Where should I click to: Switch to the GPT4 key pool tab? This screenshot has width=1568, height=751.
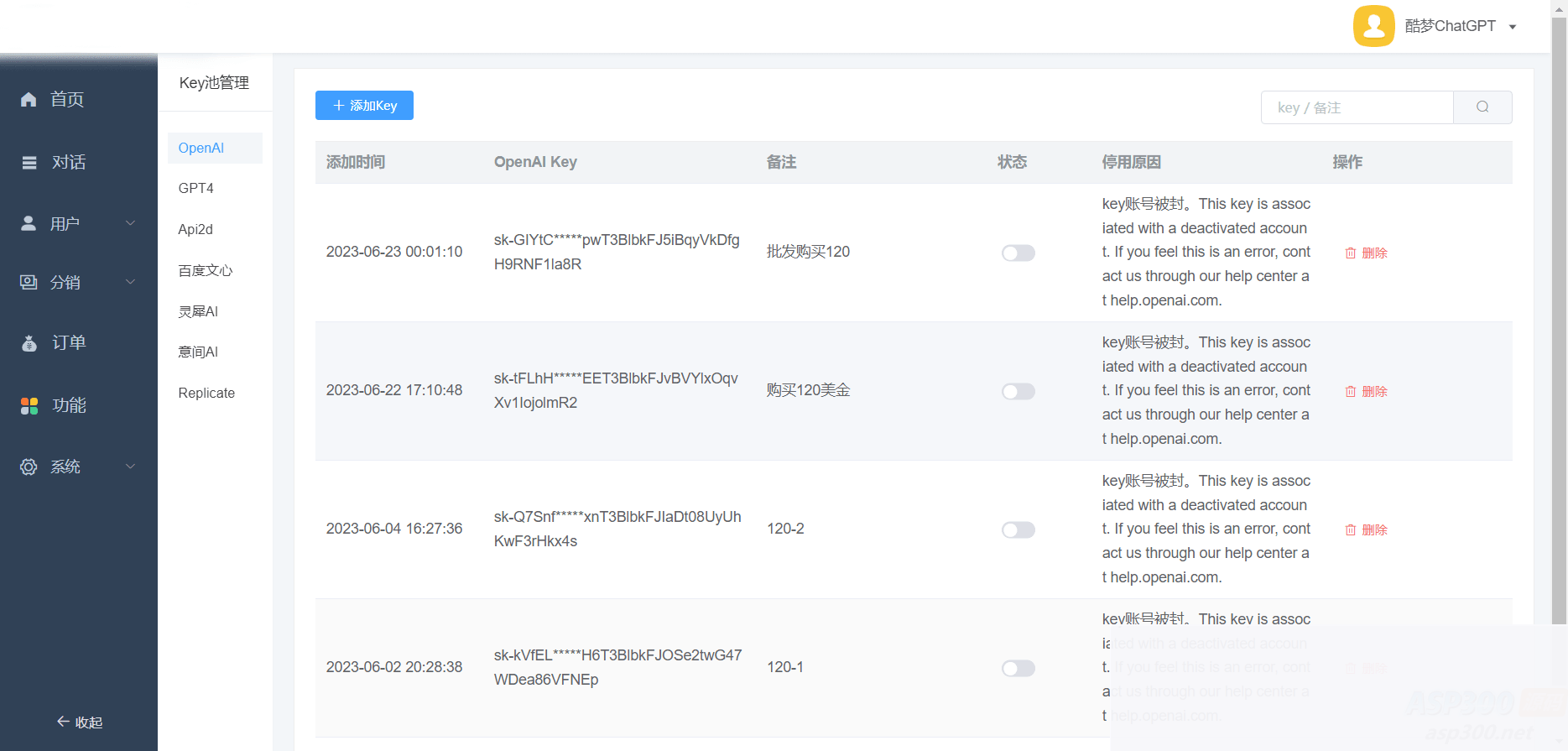196,188
